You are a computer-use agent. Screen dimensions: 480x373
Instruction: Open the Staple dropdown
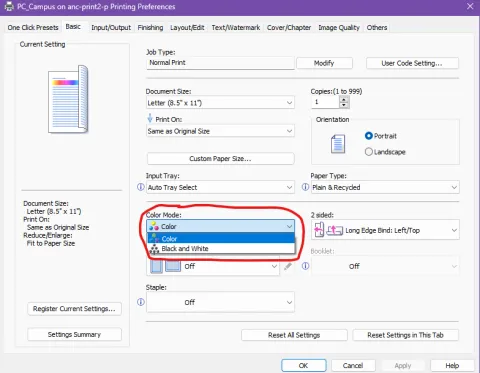coord(220,302)
